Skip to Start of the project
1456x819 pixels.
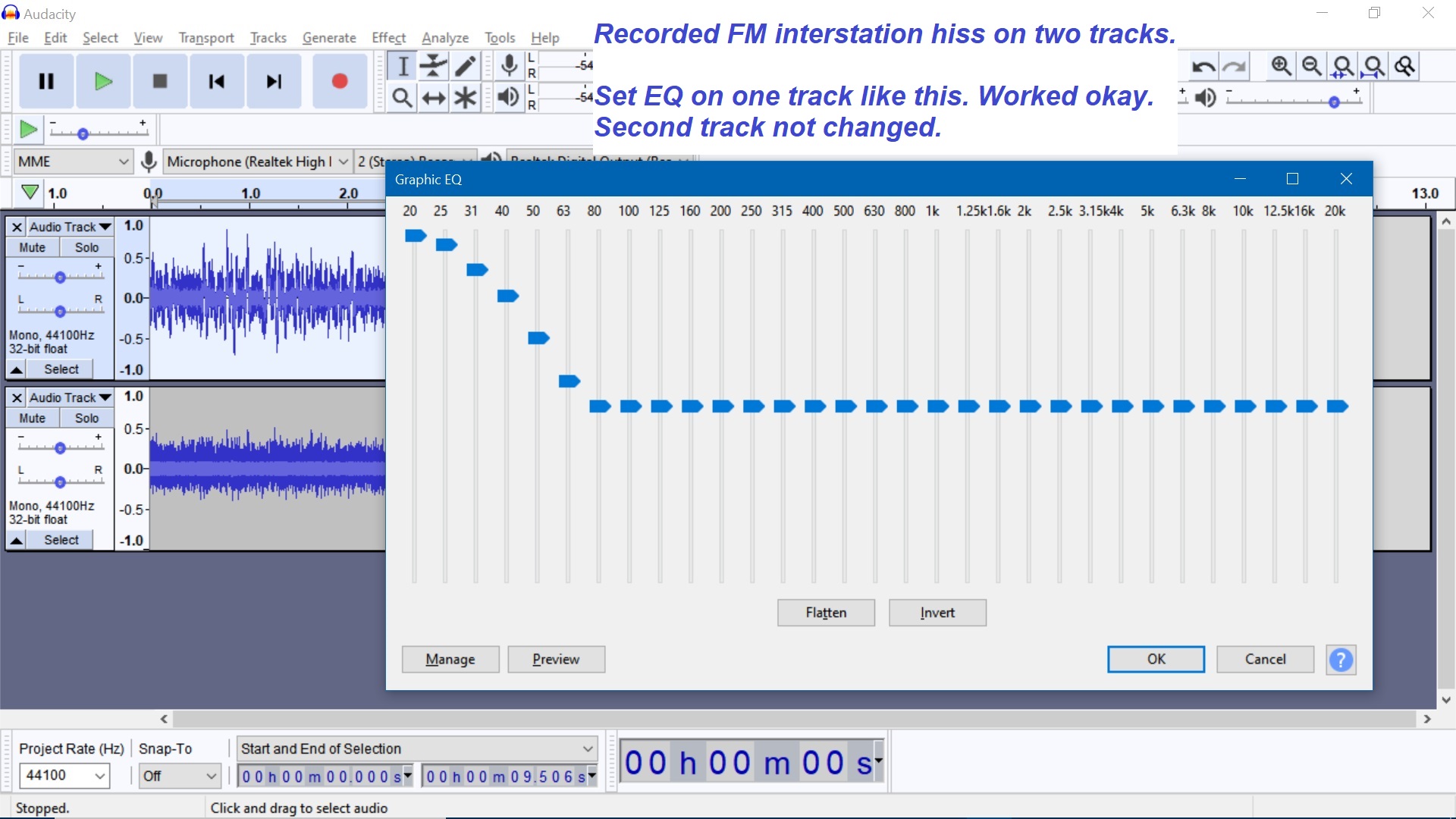(217, 81)
